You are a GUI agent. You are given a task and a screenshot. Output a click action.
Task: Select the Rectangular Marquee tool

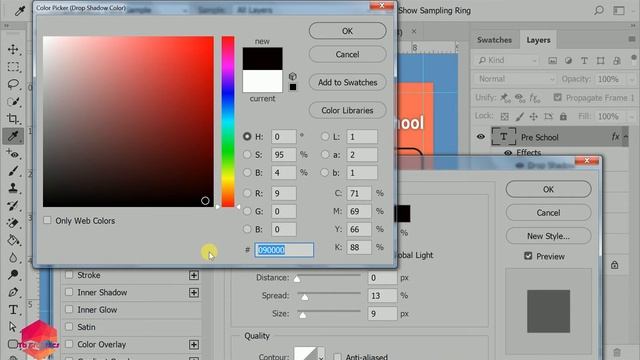click(x=13, y=67)
